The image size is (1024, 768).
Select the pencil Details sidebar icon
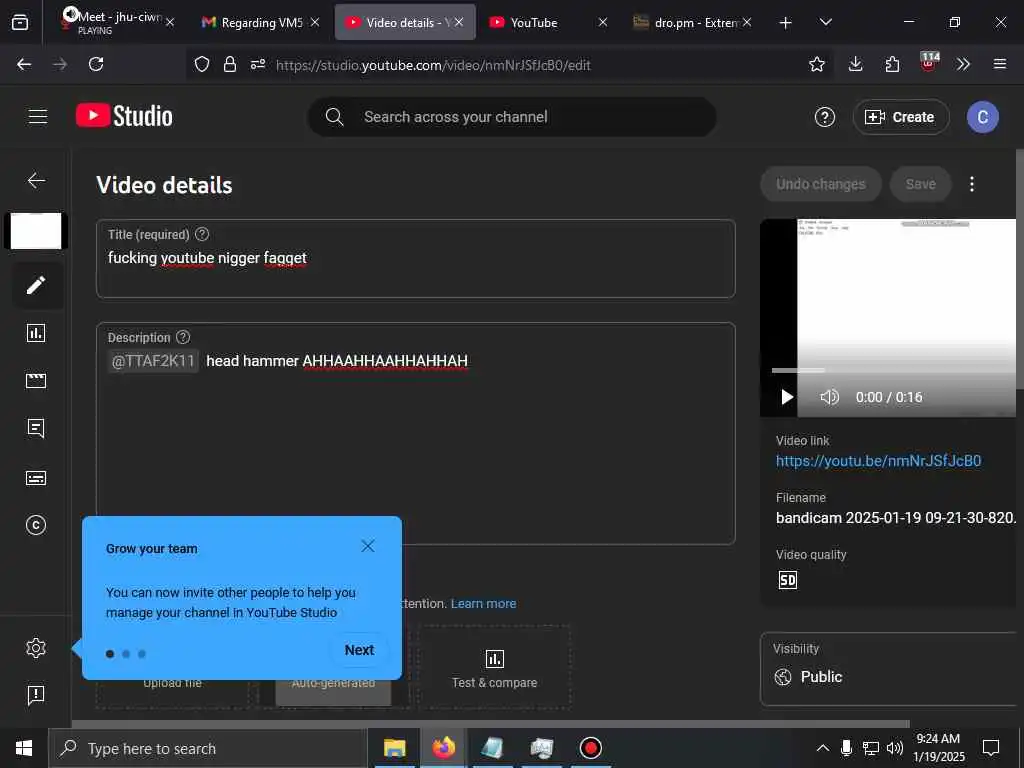click(x=36, y=285)
